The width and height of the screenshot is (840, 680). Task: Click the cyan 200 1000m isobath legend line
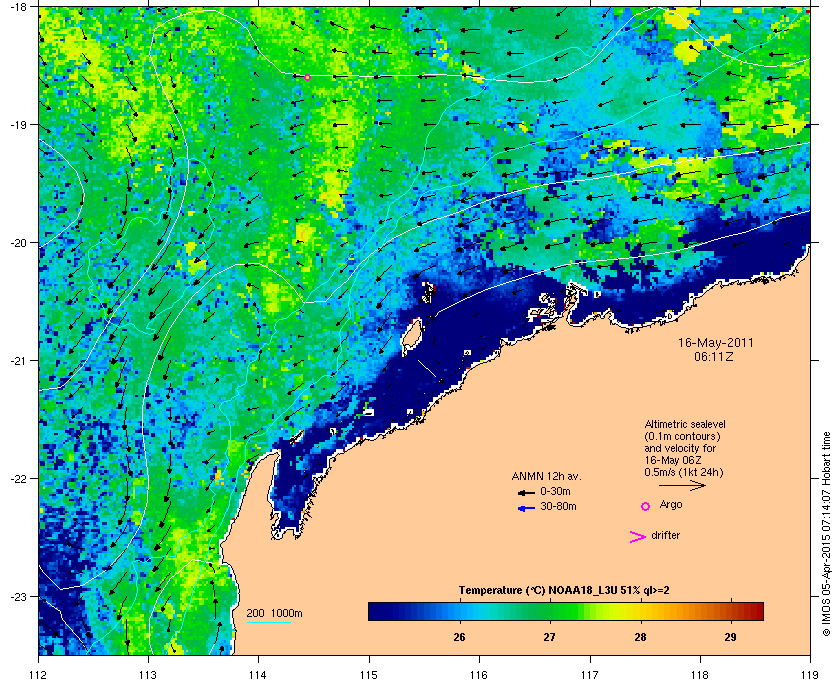point(268,623)
